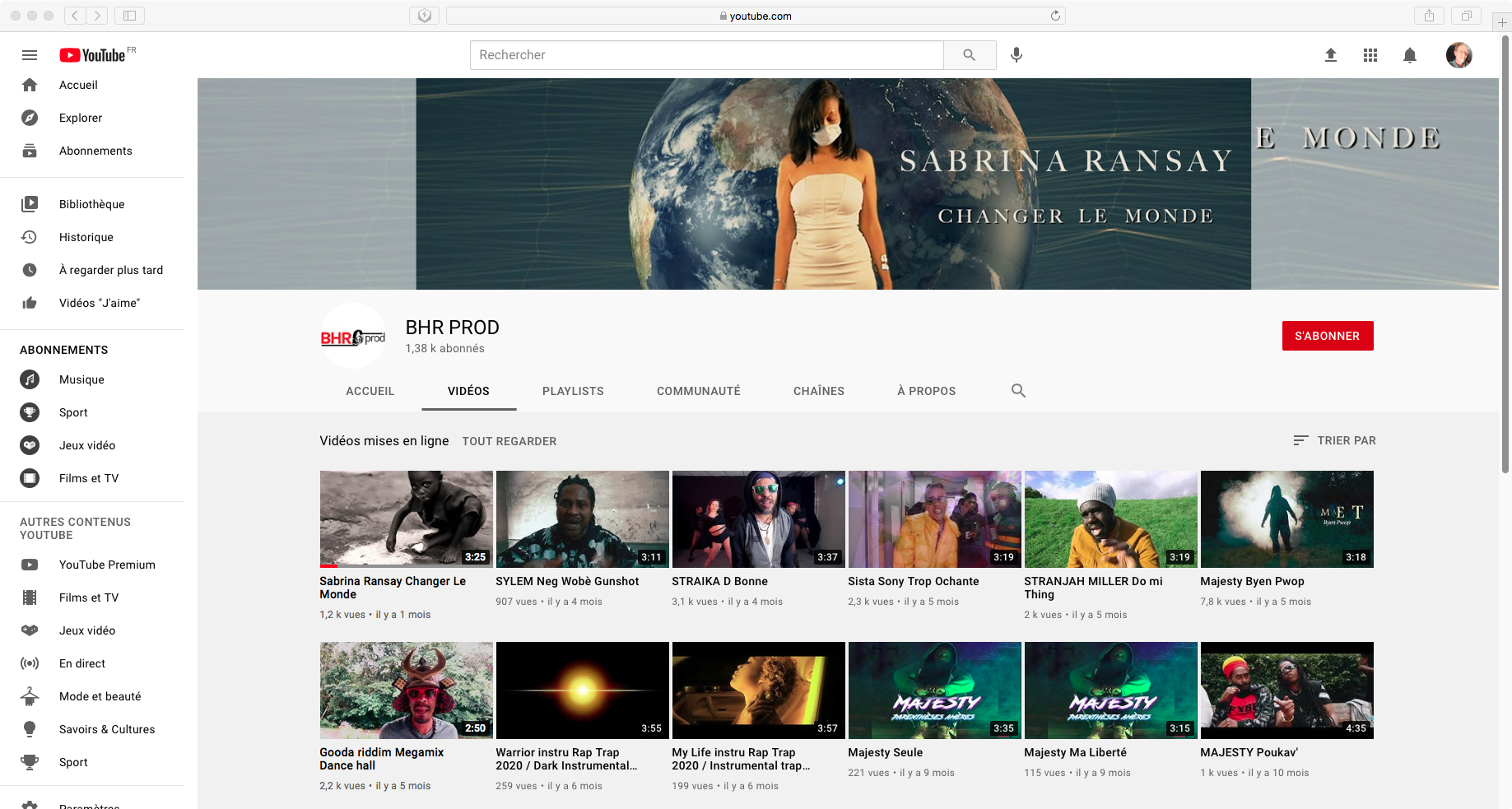The width and height of the screenshot is (1512, 809).
Task: Click the Historique clock icon
Action: point(30,237)
